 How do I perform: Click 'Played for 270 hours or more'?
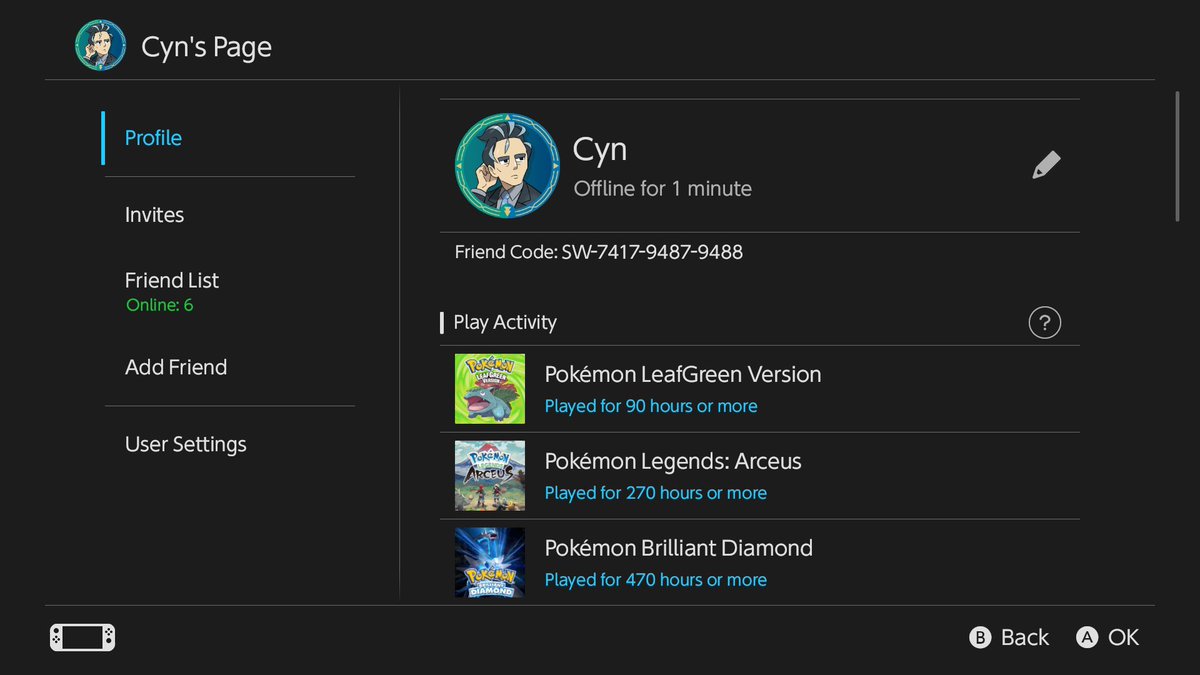(656, 493)
